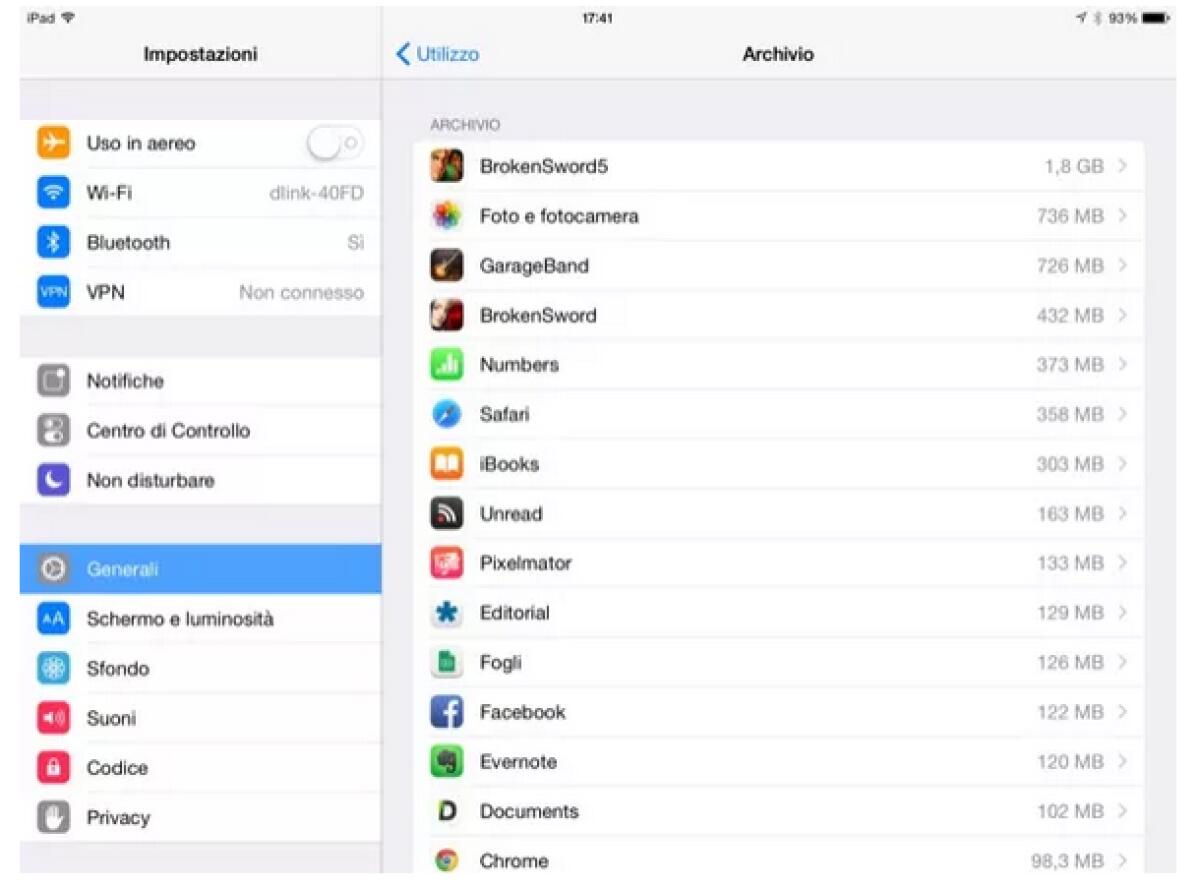The height and width of the screenshot is (889, 1200).
Task: Expand Documents storage info using the chevron
Action: [x=1122, y=811]
